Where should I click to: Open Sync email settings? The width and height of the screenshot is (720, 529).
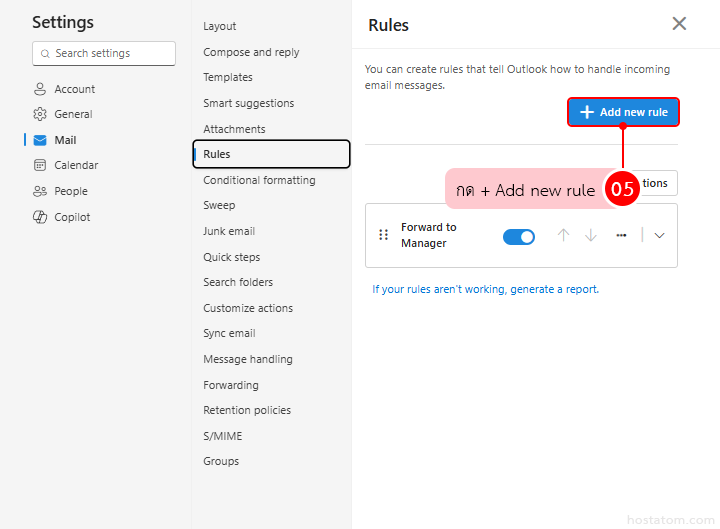click(229, 333)
